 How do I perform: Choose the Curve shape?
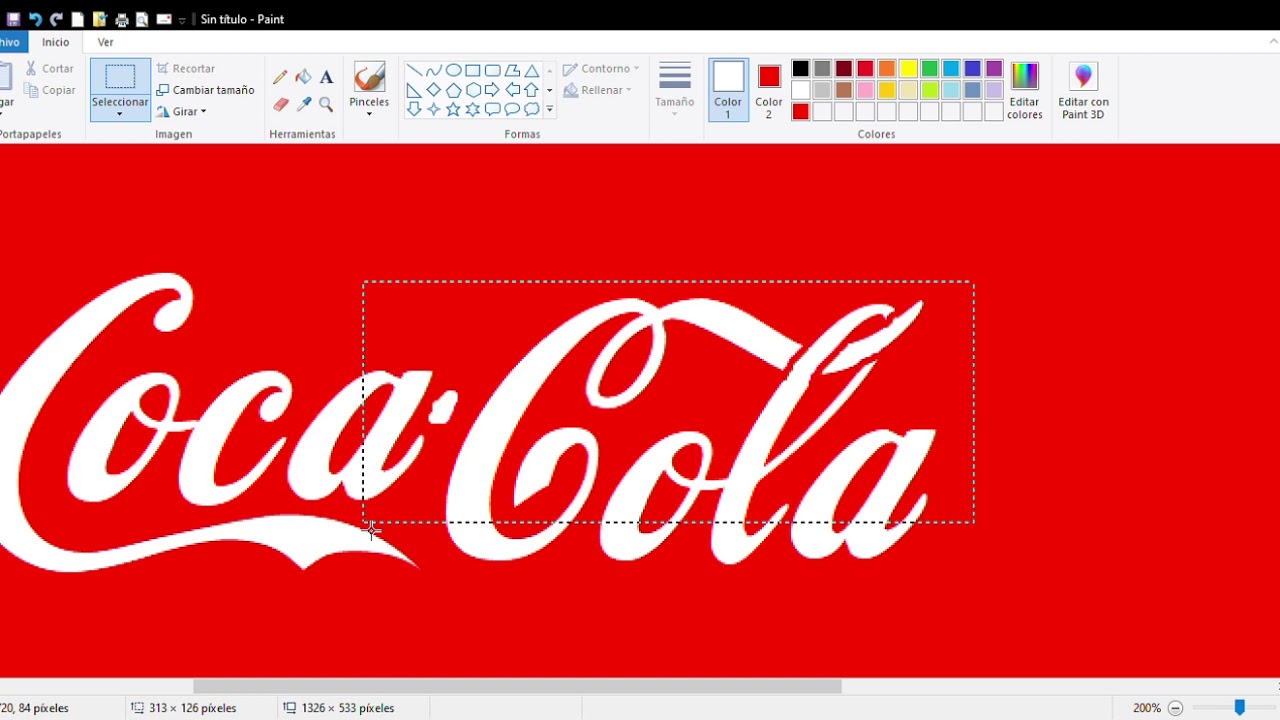433,71
